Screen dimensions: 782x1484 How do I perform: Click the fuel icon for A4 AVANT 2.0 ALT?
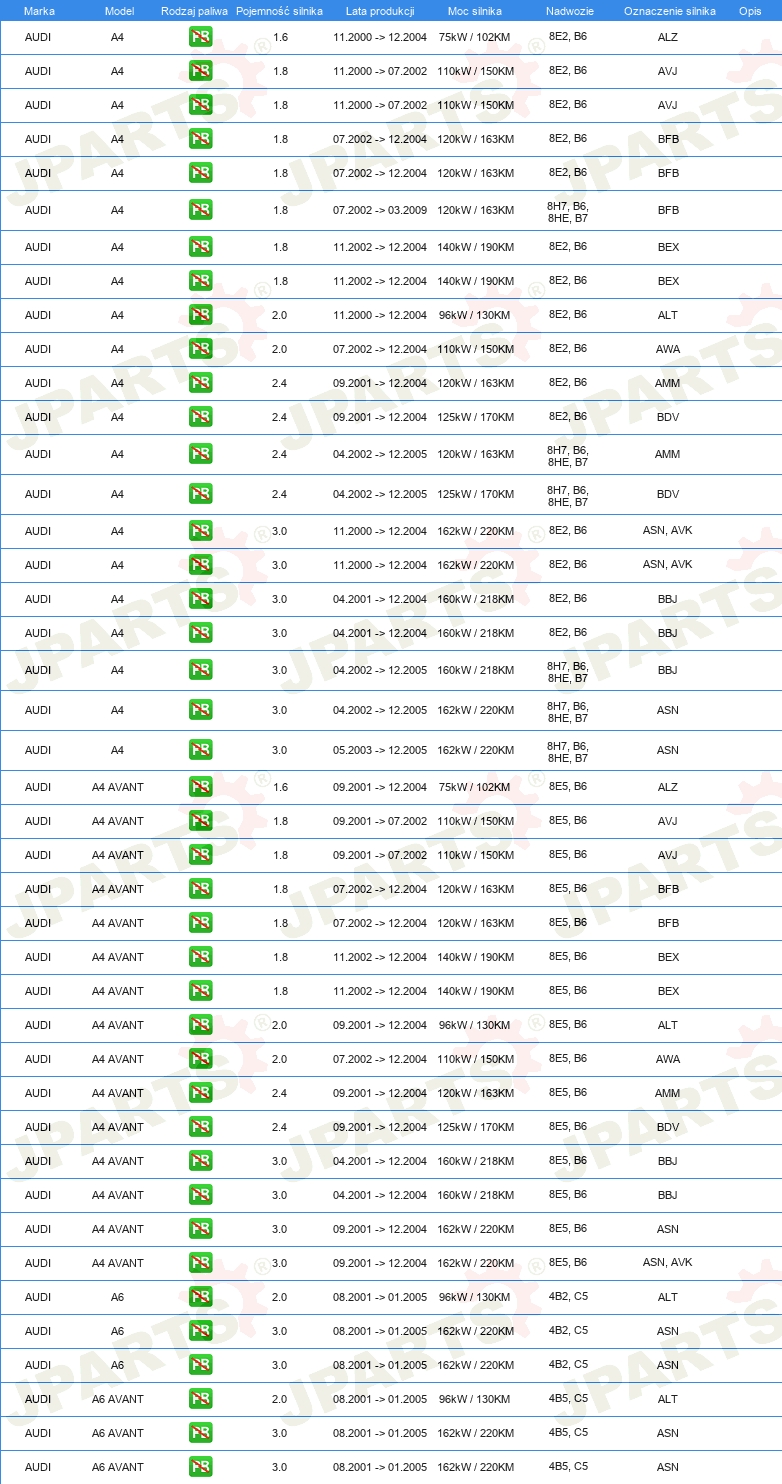[x=200, y=1025]
